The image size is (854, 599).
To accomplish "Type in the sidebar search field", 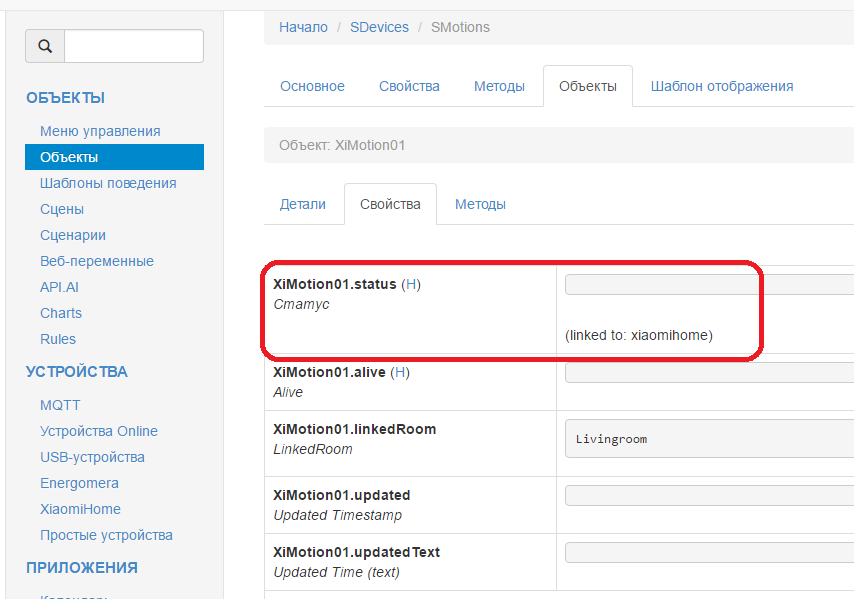I will pyautogui.click(x=133, y=46).
